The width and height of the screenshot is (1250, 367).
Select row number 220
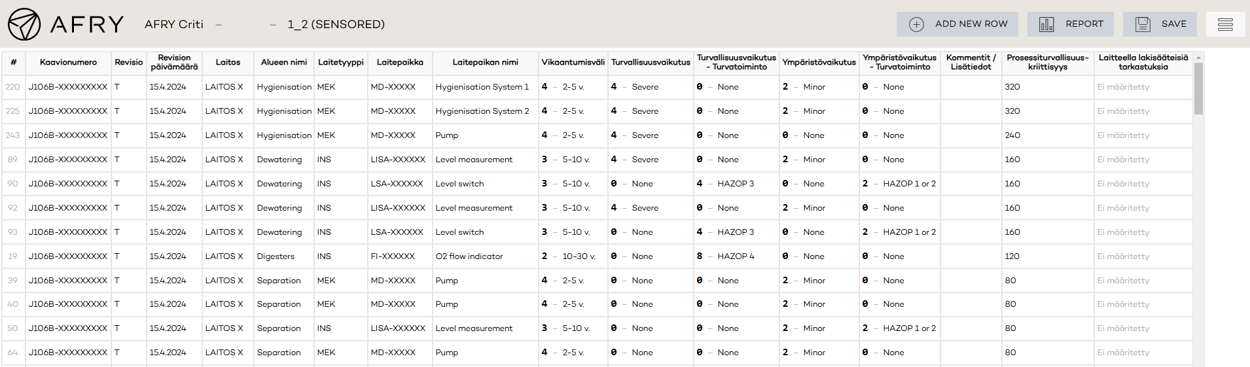tap(13, 87)
